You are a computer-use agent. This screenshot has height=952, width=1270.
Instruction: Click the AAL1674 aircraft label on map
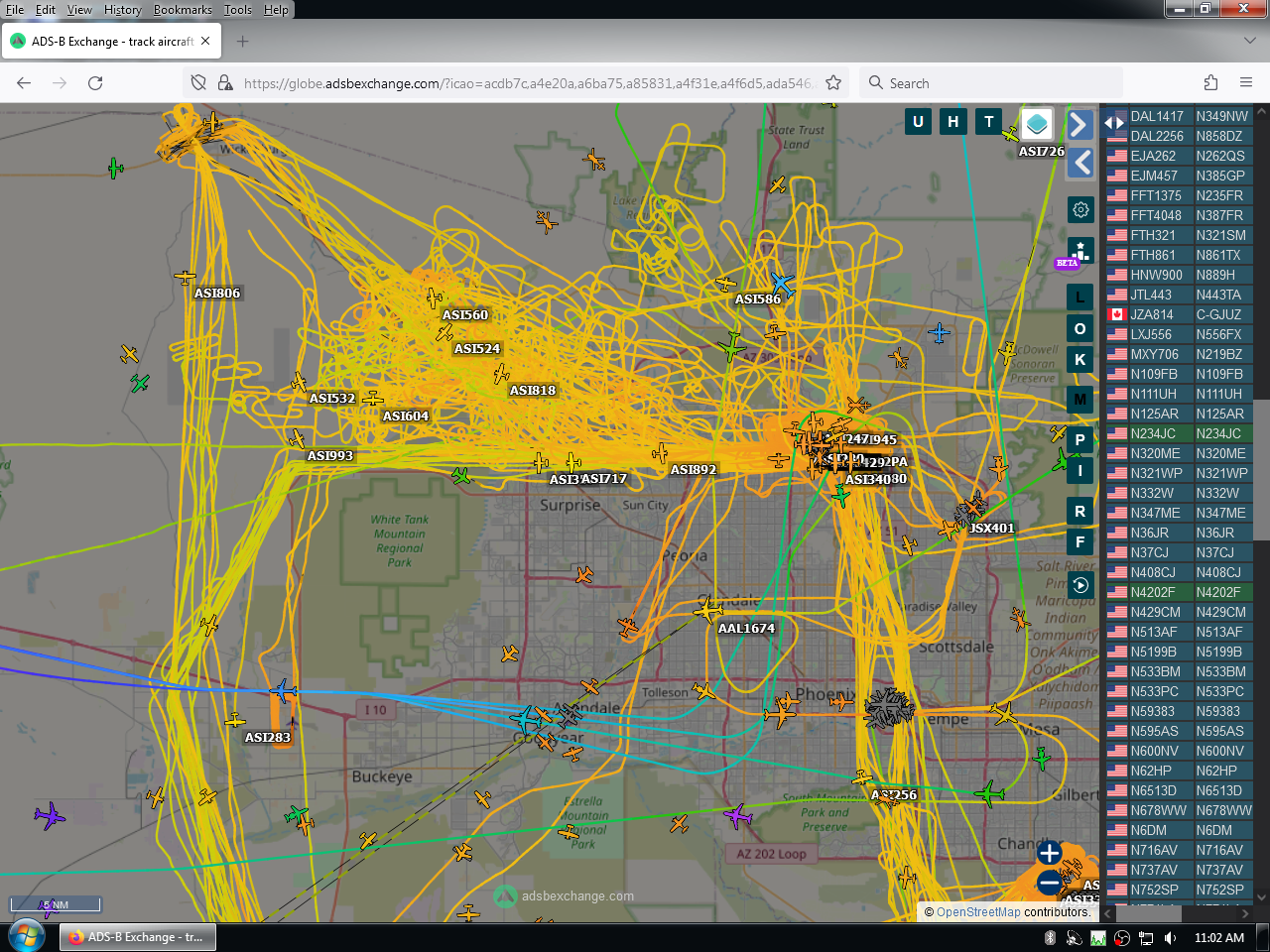coord(746,629)
